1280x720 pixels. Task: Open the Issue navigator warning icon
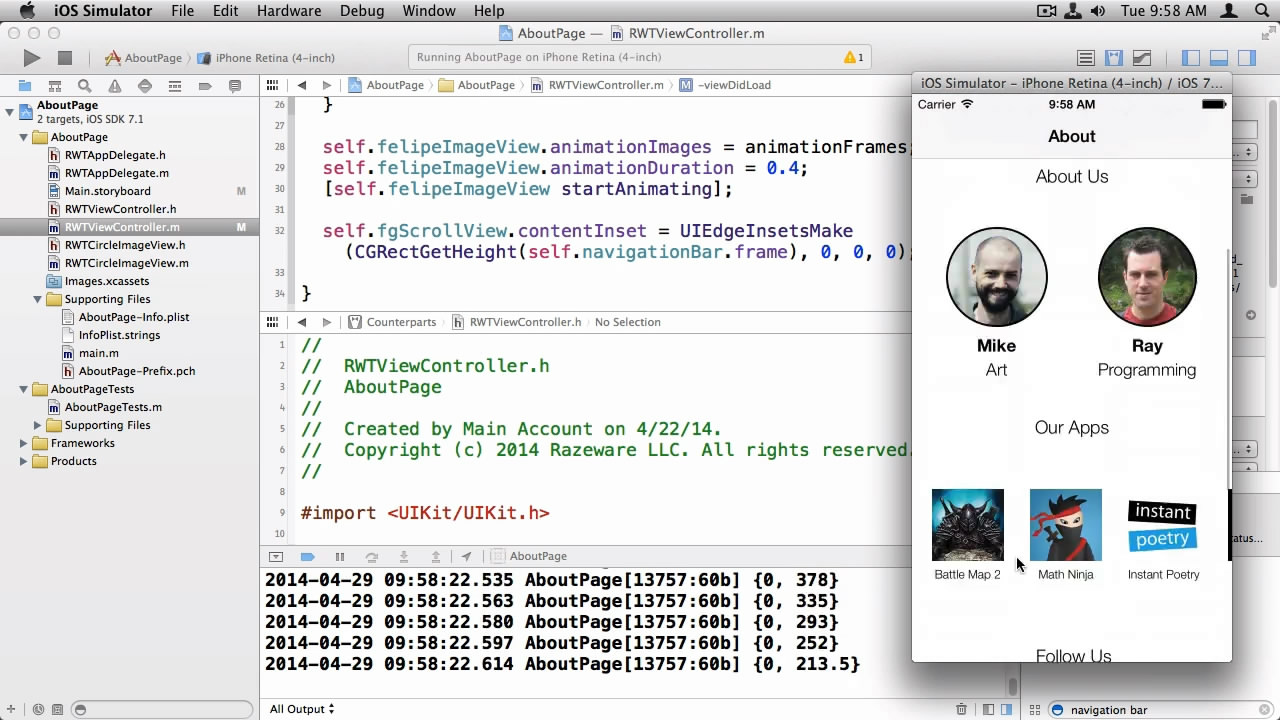115,86
